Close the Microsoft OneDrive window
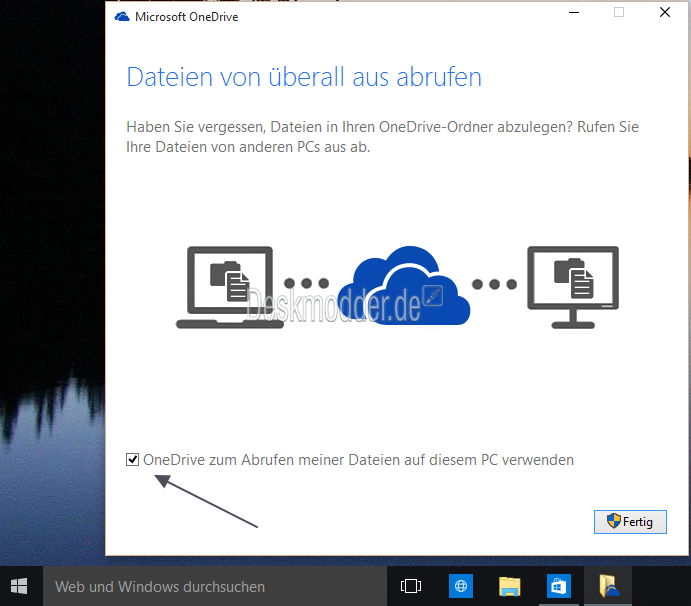This screenshot has height=606, width=691. [x=665, y=12]
